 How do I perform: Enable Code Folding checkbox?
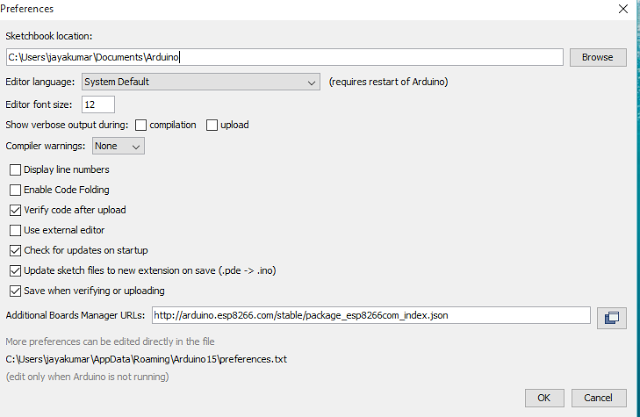(15, 190)
